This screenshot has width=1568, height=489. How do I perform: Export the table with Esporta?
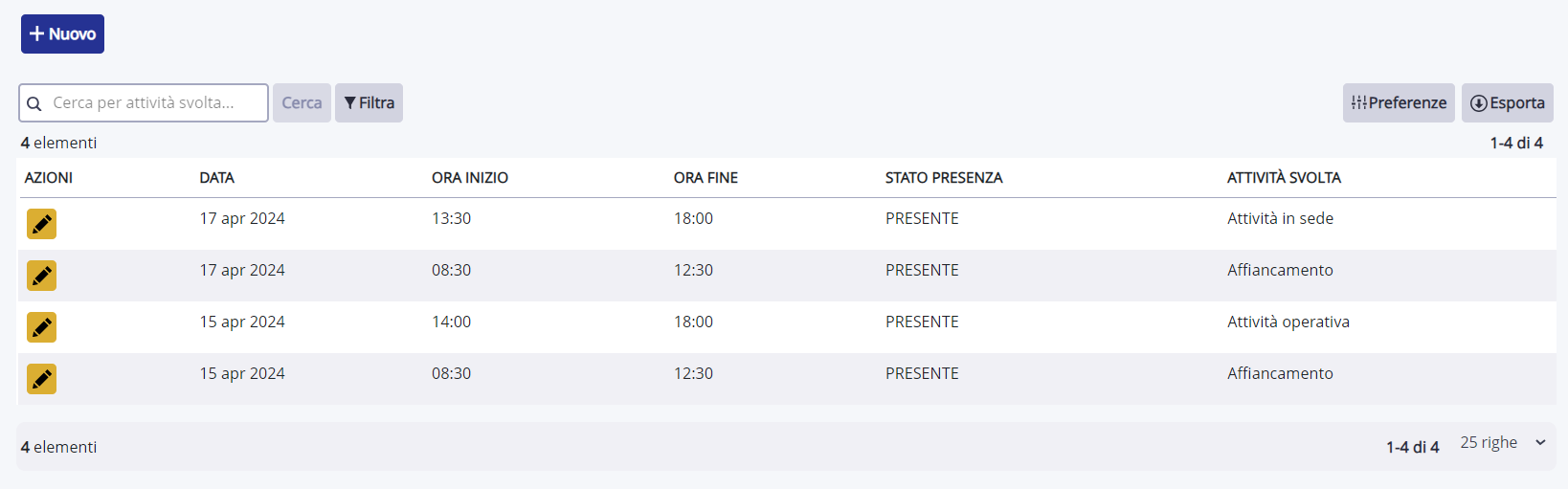click(x=1507, y=102)
